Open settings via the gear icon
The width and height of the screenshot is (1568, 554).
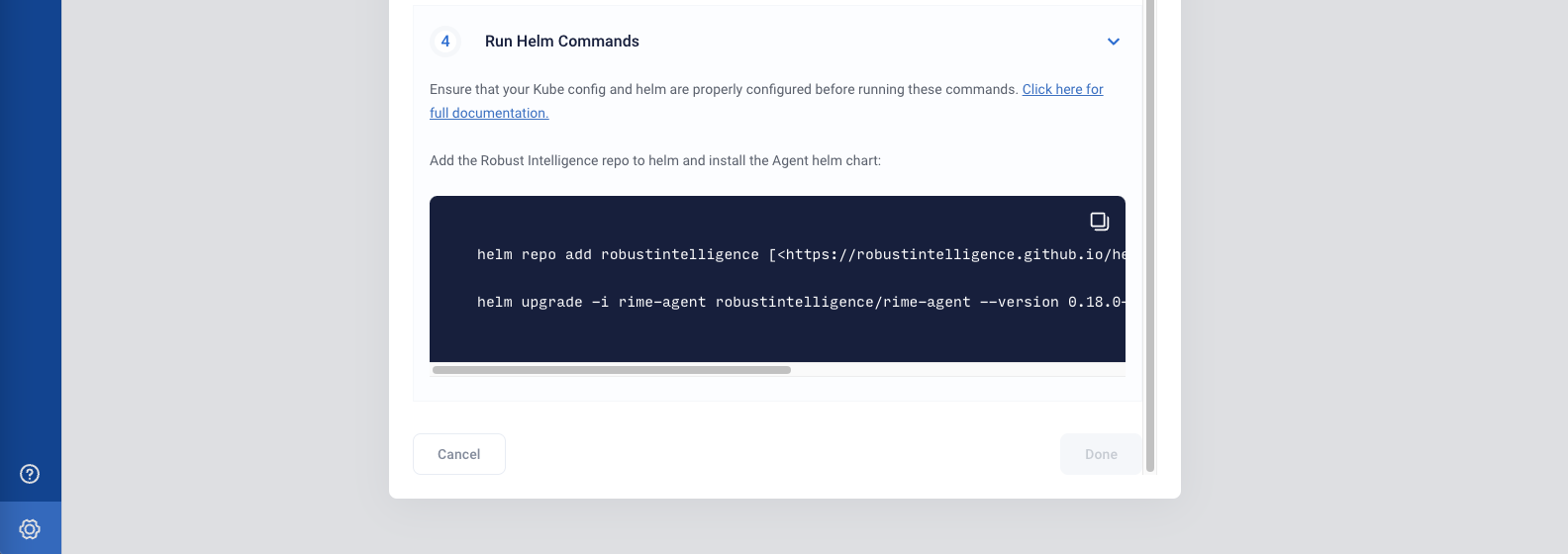click(30, 529)
